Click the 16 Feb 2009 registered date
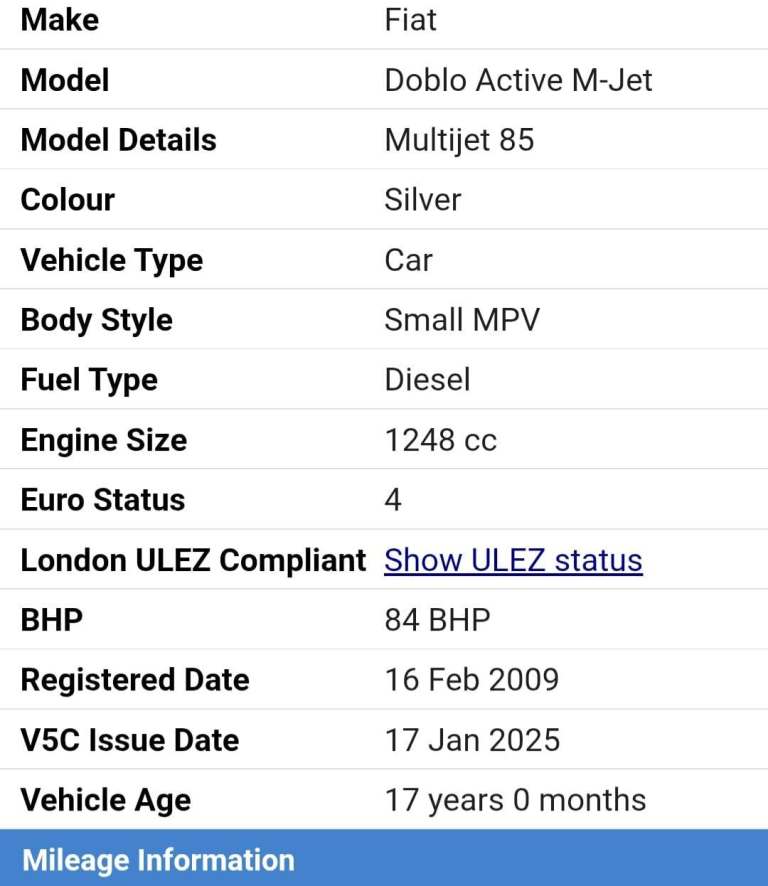 [471, 680]
